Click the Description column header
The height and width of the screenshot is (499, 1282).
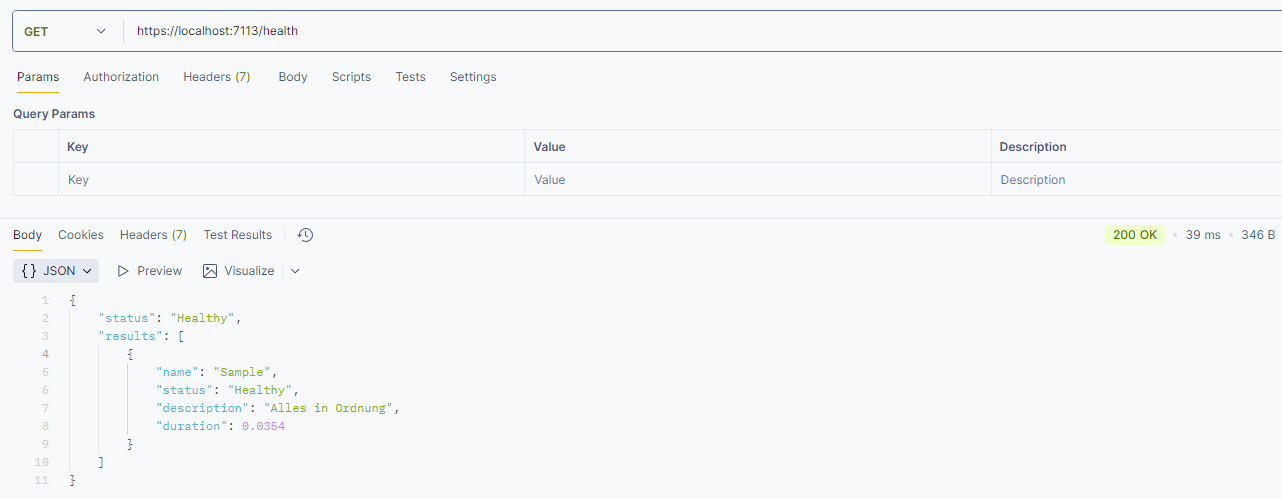pyautogui.click(x=1033, y=147)
